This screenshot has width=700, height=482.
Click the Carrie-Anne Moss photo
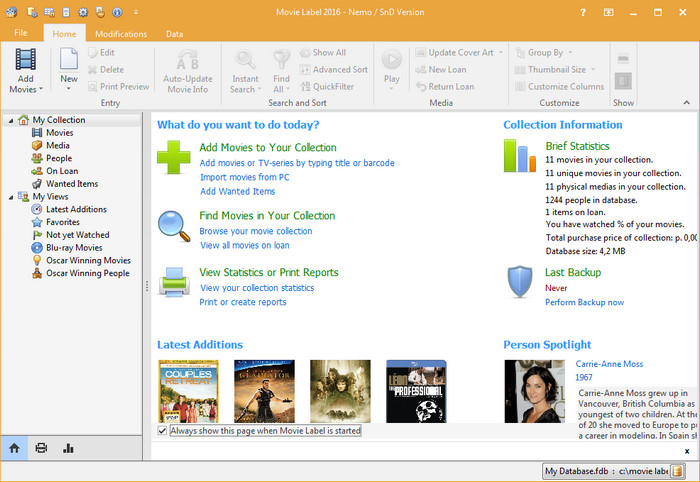pyautogui.click(x=535, y=391)
